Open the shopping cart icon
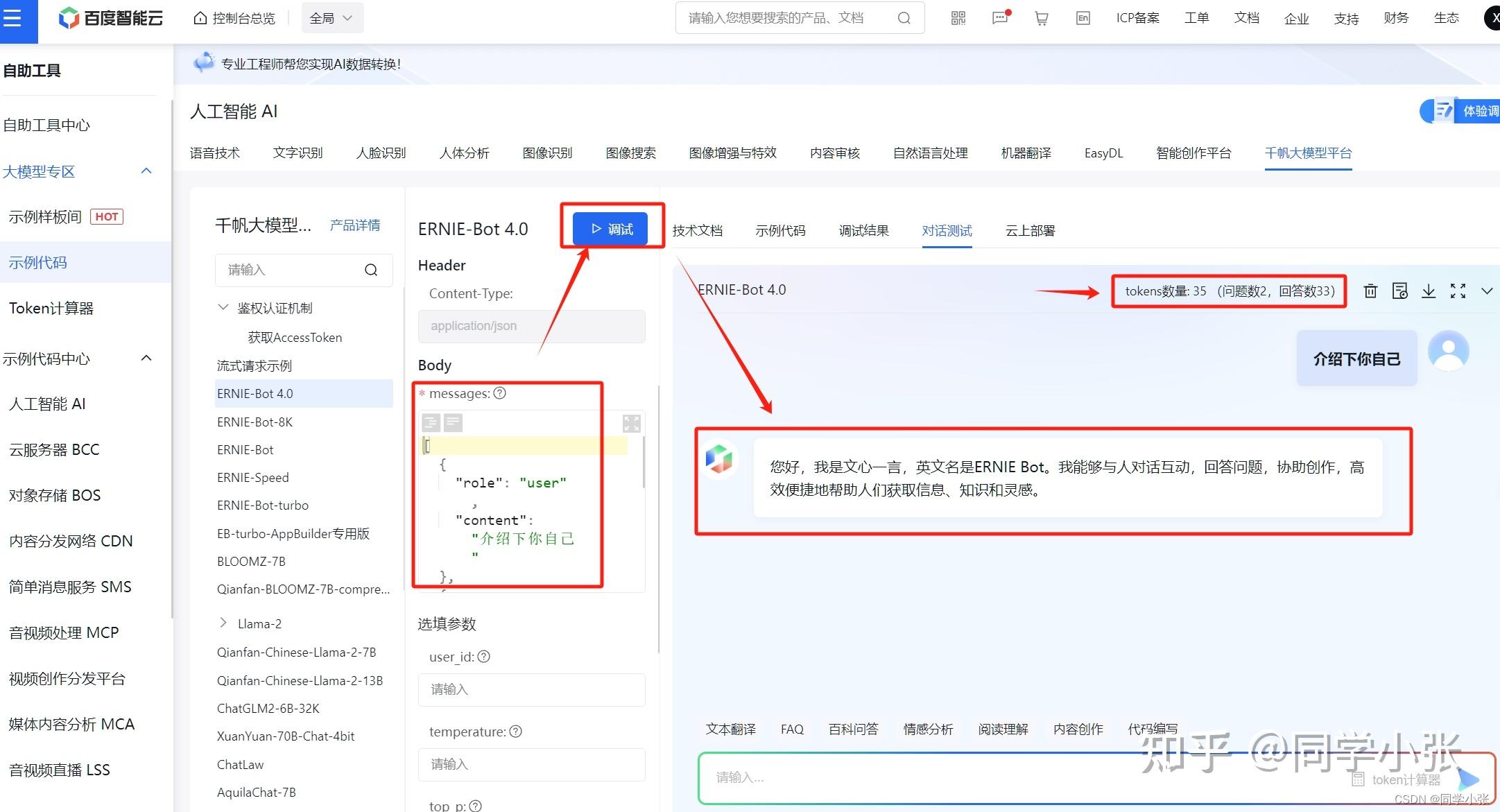 (1041, 18)
